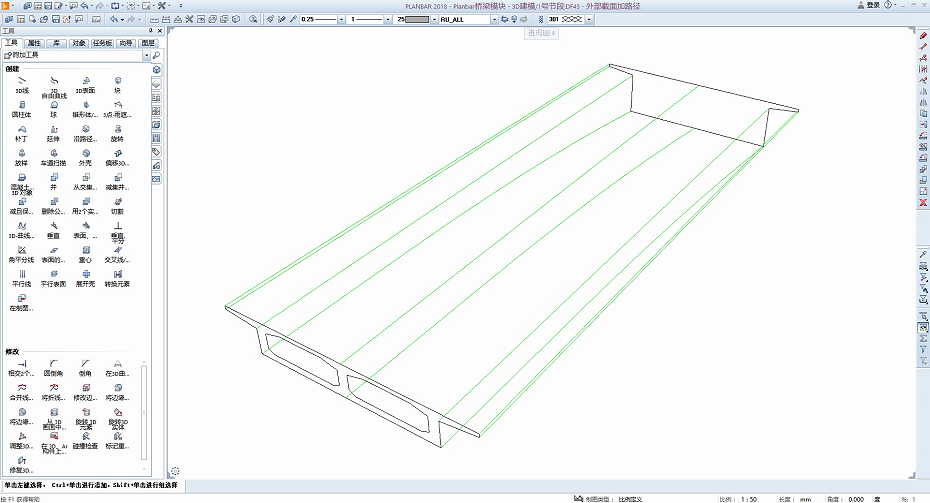
Task: Choose the 球 sphere tool
Action: 53,109
